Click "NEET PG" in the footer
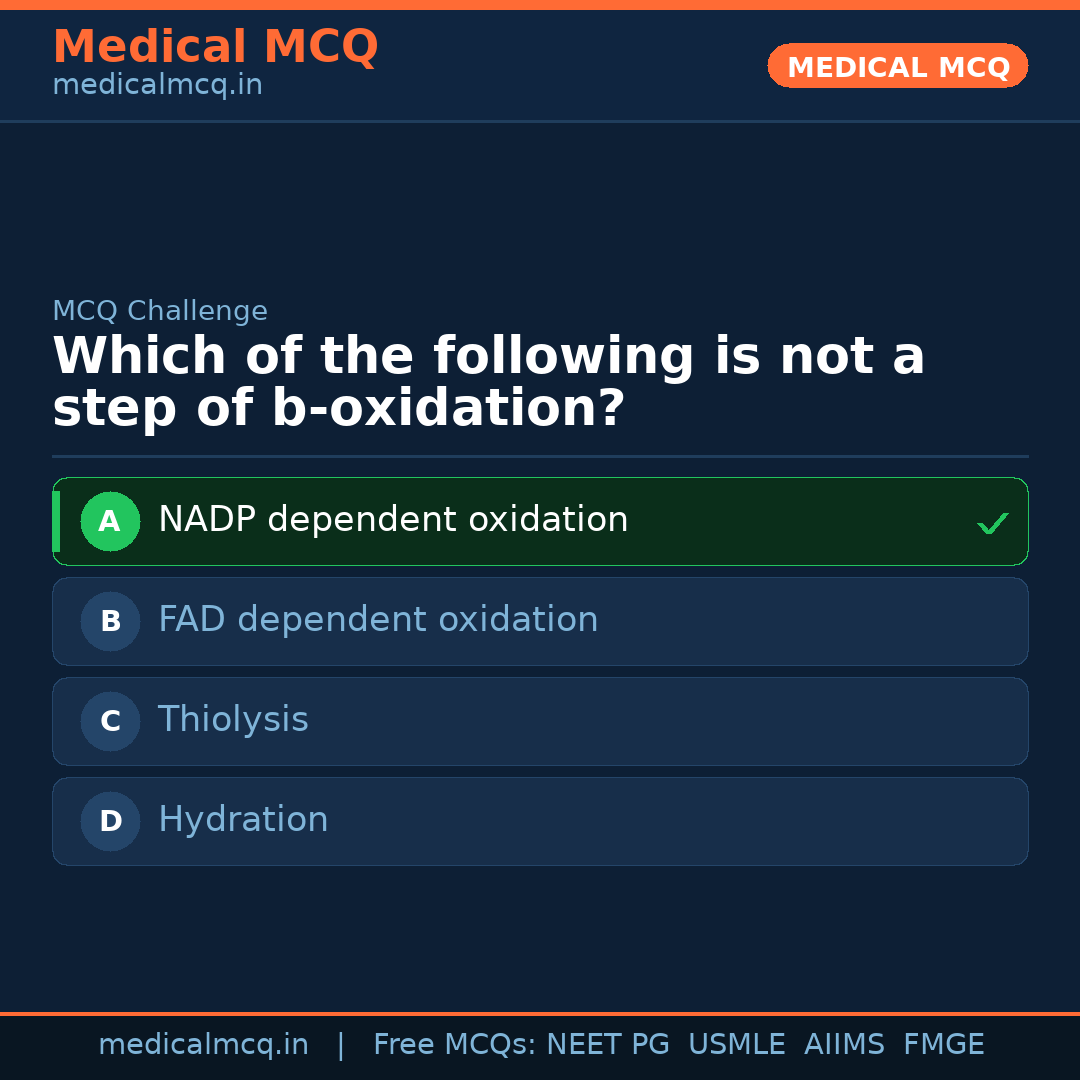 (x=608, y=1045)
